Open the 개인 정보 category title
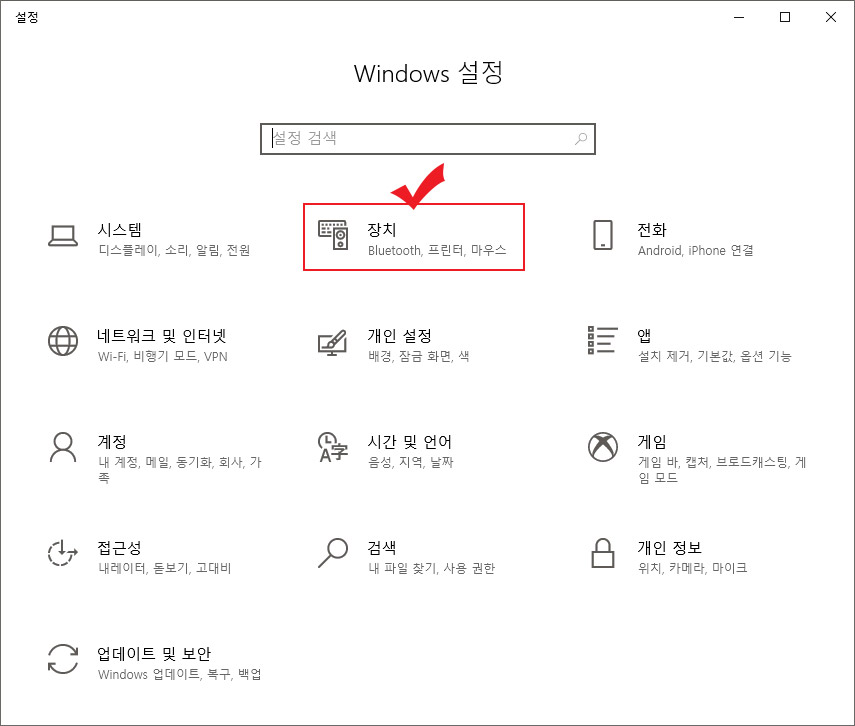Viewport: 855px width, 726px height. tap(670, 547)
